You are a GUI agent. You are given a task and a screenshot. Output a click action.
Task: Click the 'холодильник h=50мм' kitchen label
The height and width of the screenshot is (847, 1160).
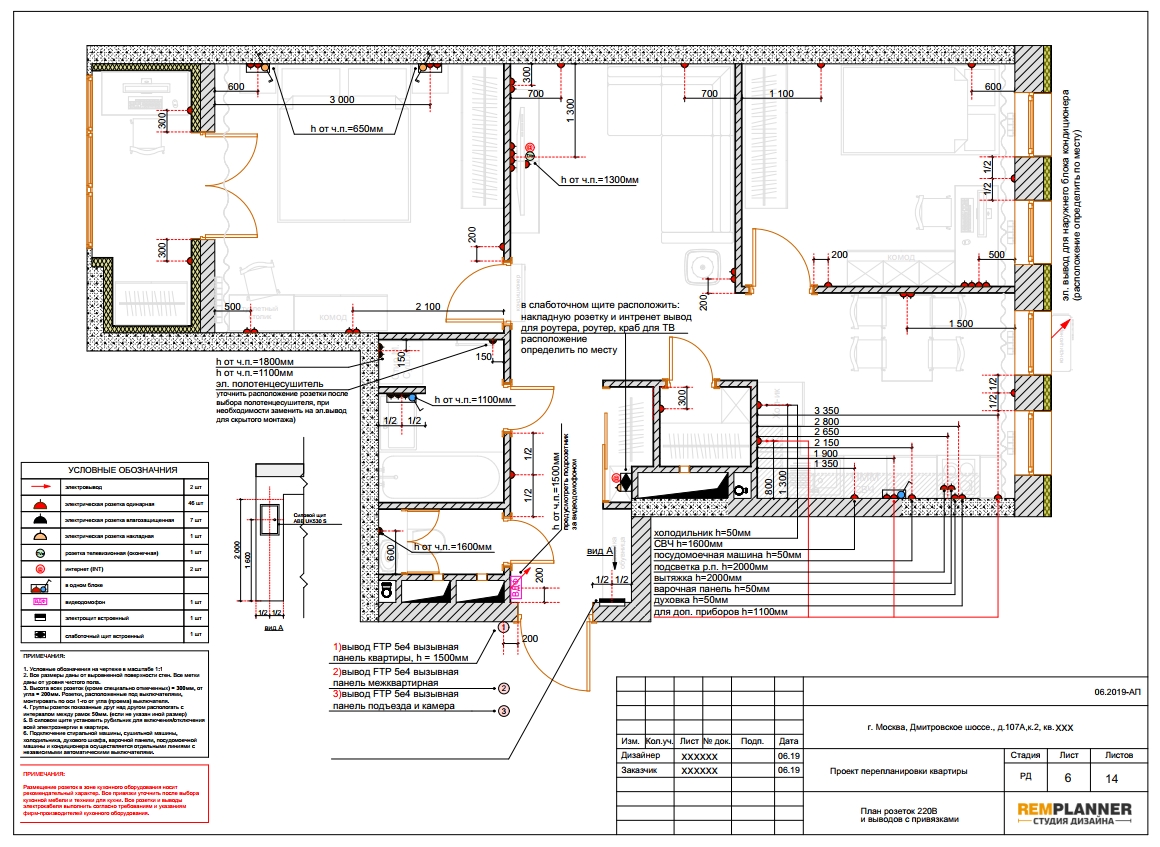point(702,533)
